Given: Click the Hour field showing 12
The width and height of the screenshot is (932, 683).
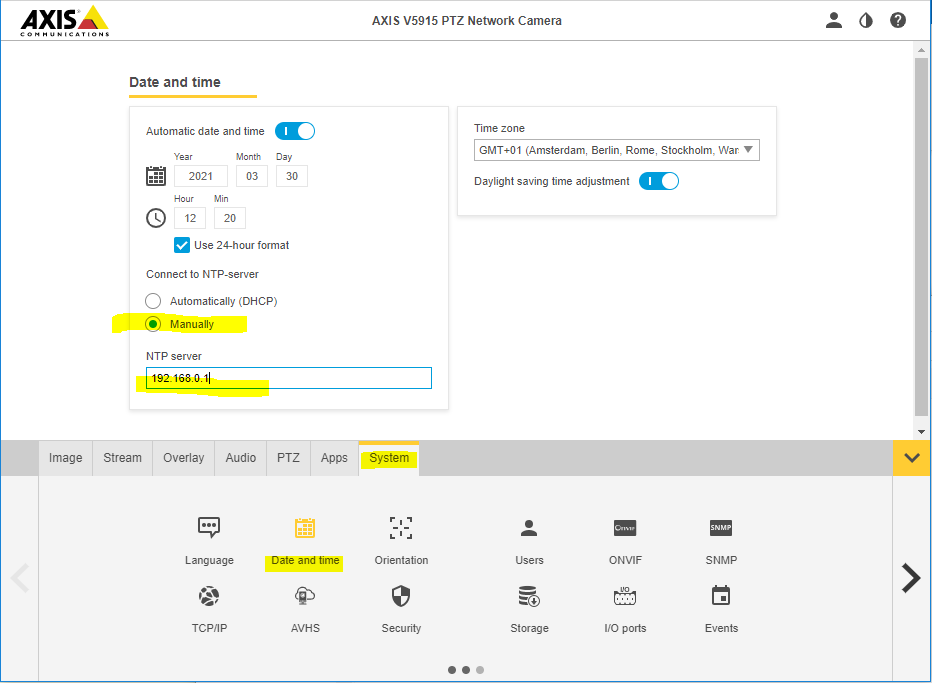Looking at the screenshot, I should tap(190, 218).
